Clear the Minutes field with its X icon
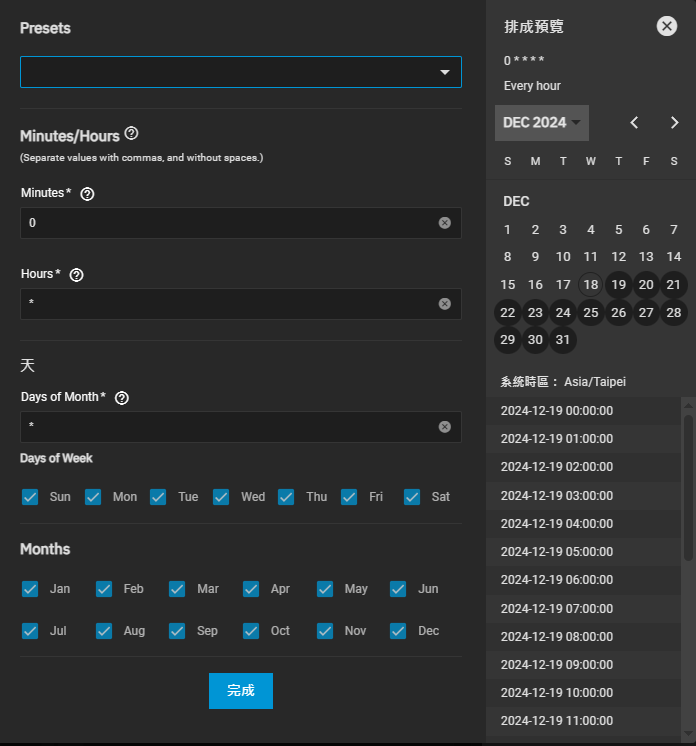The height and width of the screenshot is (746, 696). click(444, 223)
